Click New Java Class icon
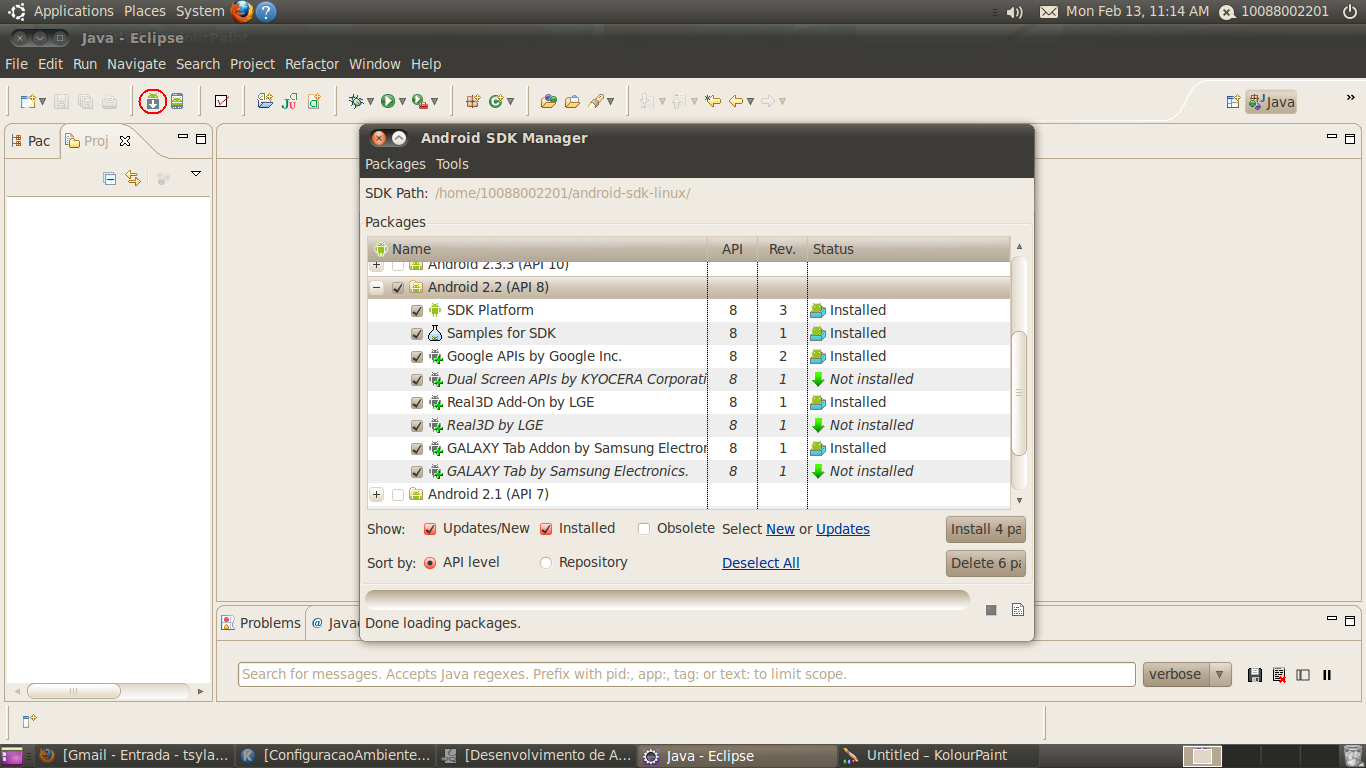Screen dimensions: 1366x768 (x=496, y=101)
